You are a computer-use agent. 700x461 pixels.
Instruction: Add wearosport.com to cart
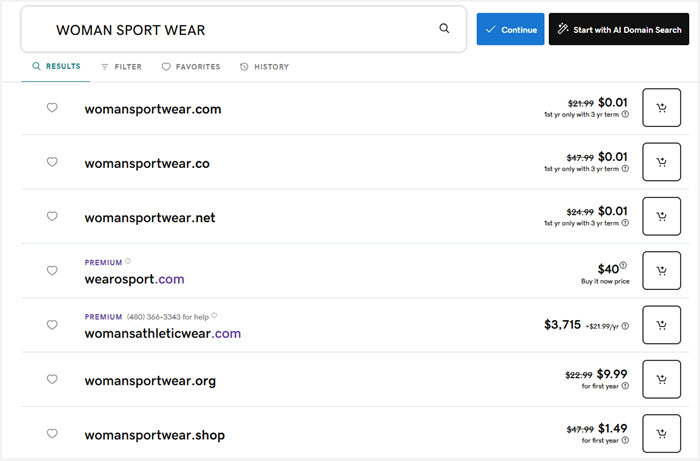point(661,271)
